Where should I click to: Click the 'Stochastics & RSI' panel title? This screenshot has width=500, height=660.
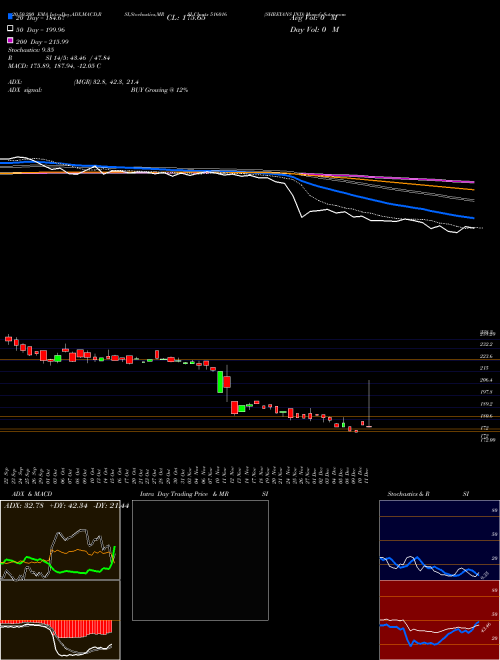428,494
